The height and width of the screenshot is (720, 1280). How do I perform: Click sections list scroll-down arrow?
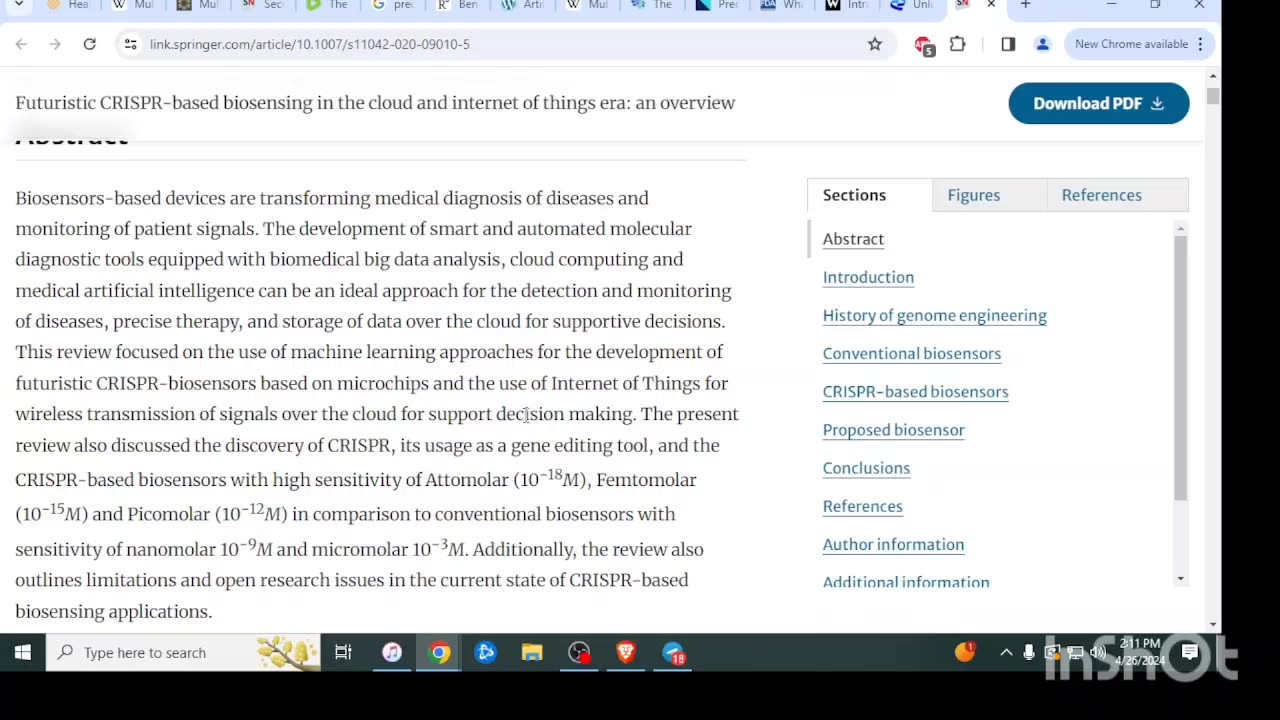(x=1180, y=579)
